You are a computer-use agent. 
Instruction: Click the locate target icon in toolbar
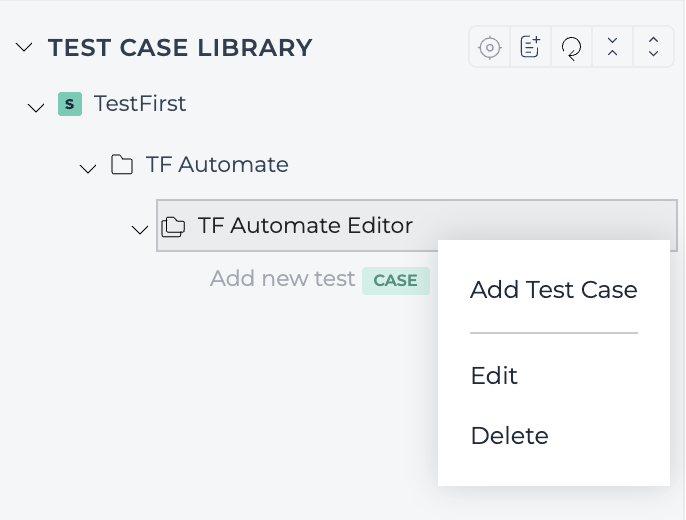(x=490, y=47)
